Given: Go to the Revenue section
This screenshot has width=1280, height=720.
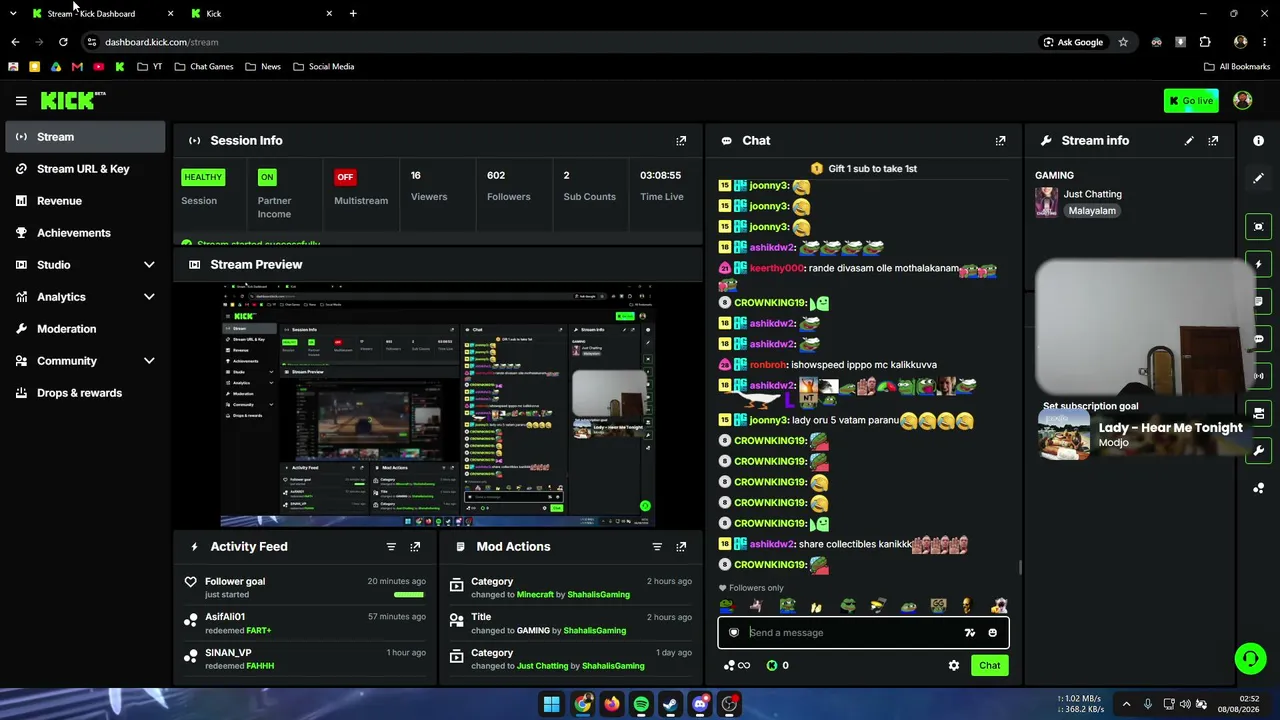Looking at the screenshot, I should tap(85, 201).
